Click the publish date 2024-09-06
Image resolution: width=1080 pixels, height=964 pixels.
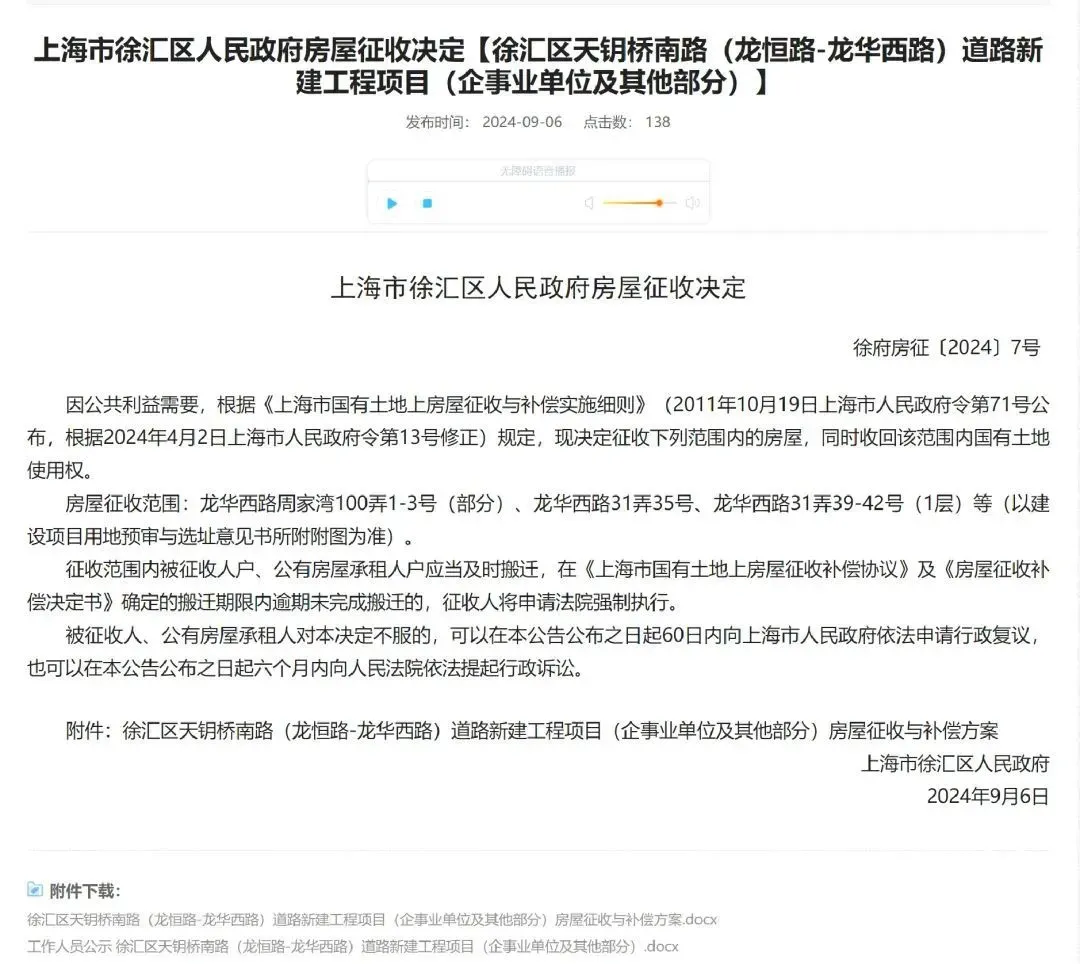click(x=522, y=122)
